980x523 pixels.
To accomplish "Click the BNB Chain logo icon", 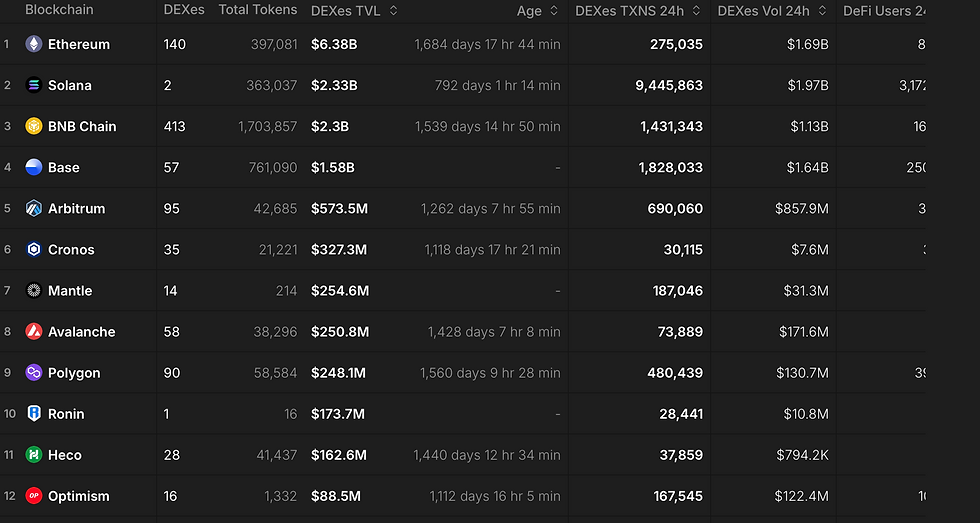I will click(34, 126).
